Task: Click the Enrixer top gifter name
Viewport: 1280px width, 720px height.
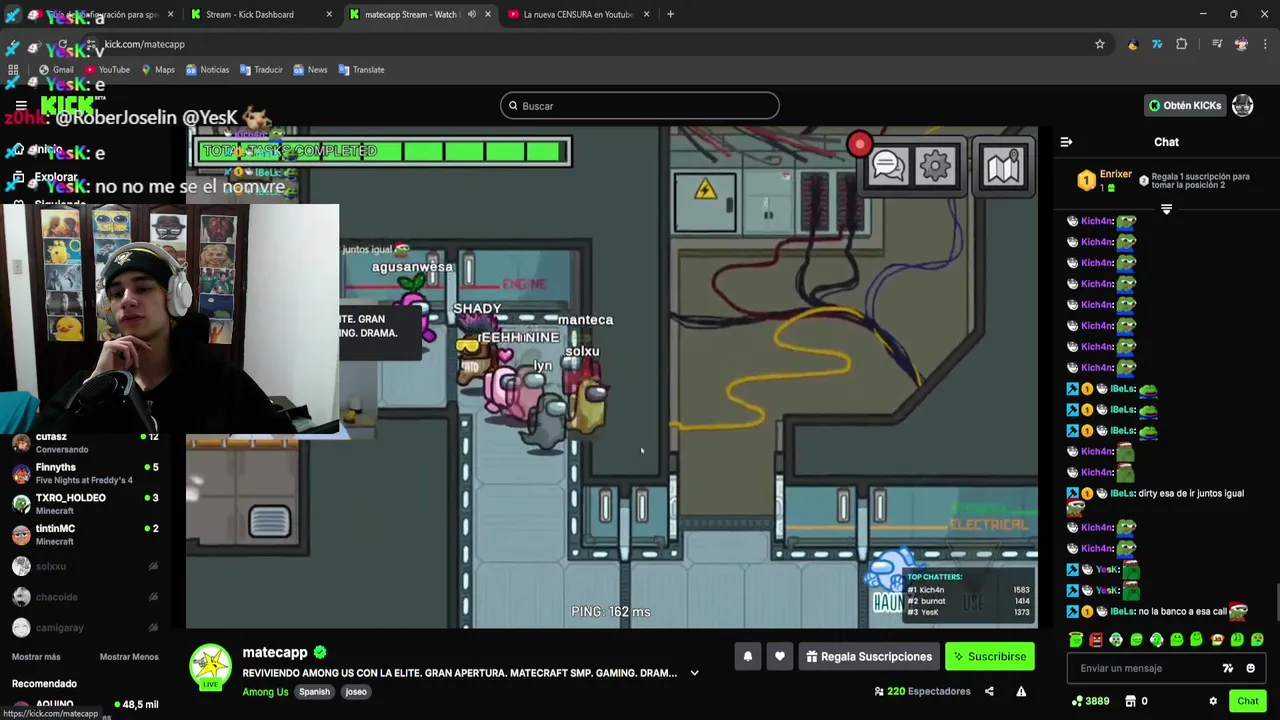Action: (1116, 174)
